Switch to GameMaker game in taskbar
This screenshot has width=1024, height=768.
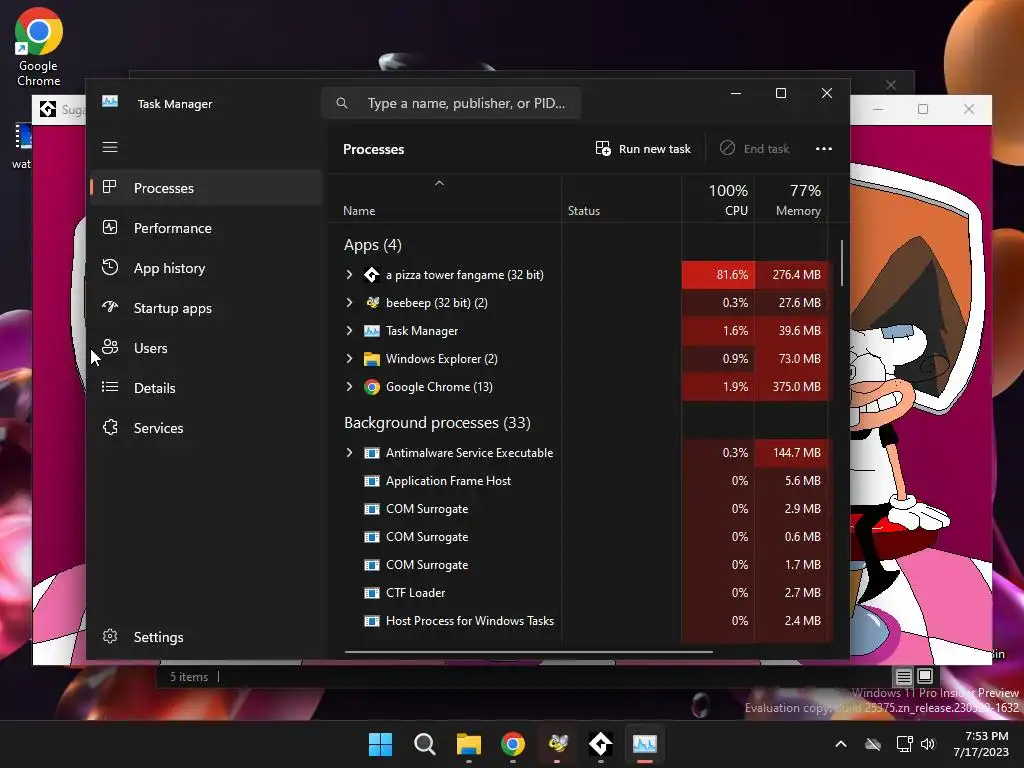click(x=601, y=744)
